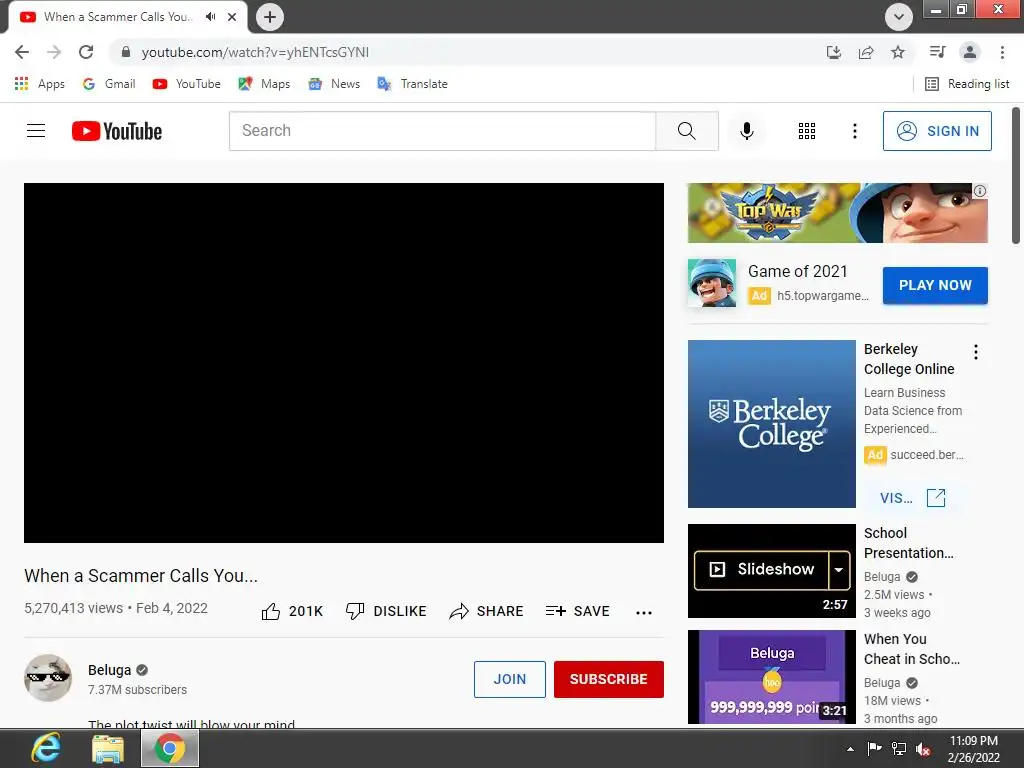
Task: Click the share this page icon in address bar
Action: [866, 52]
